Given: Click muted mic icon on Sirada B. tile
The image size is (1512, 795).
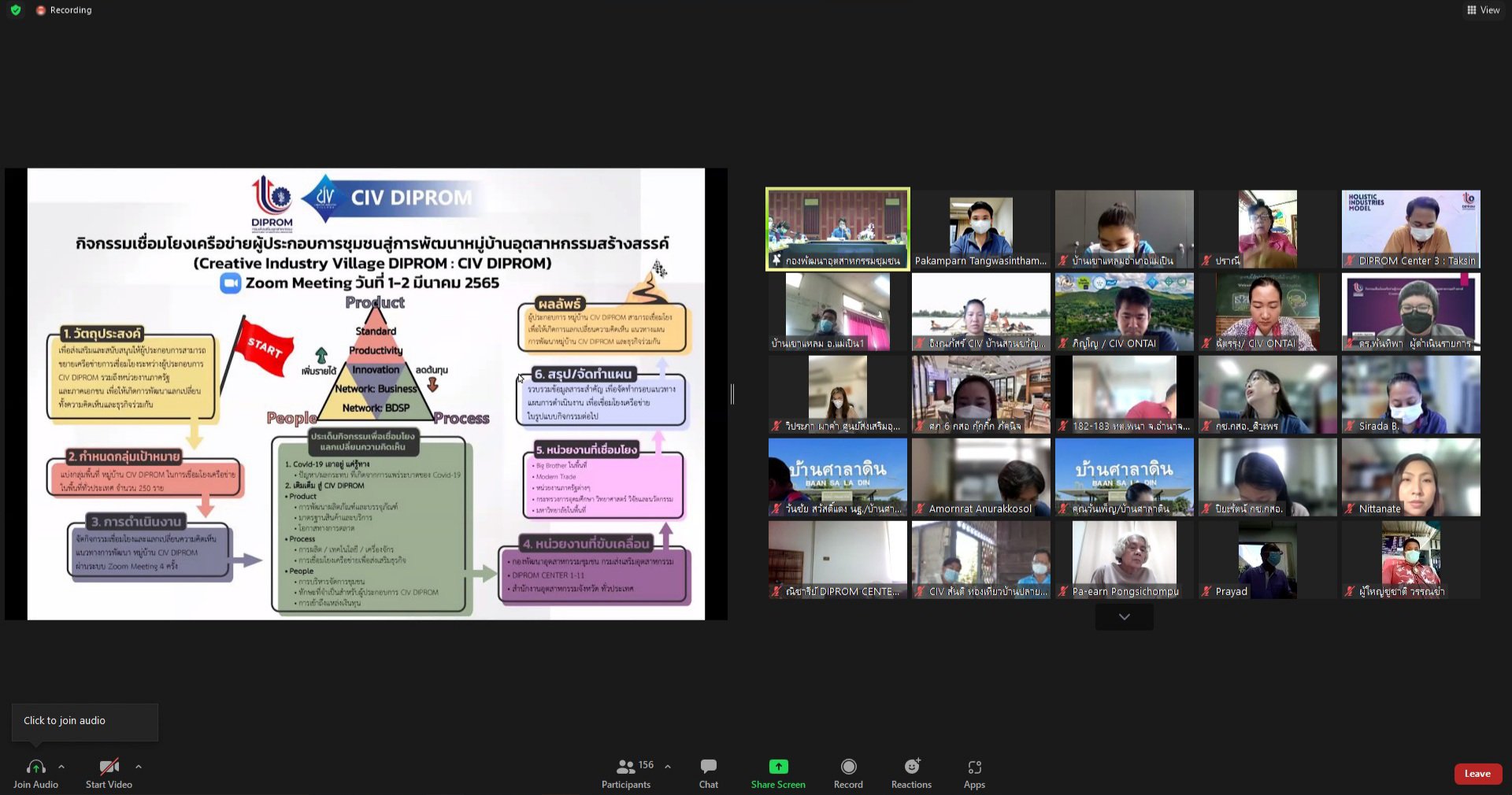Looking at the screenshot, I should point(1350,426).
